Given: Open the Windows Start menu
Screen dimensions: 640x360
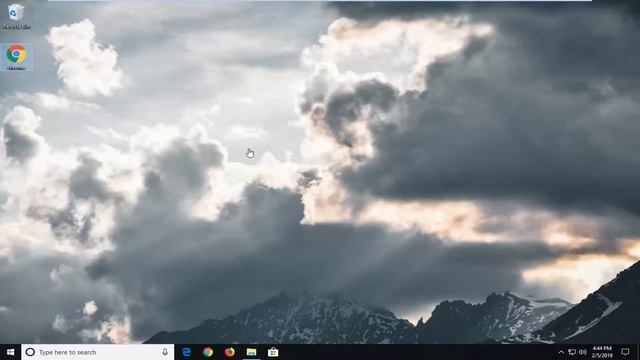Looking at the screenshot, I should (11, 352).
